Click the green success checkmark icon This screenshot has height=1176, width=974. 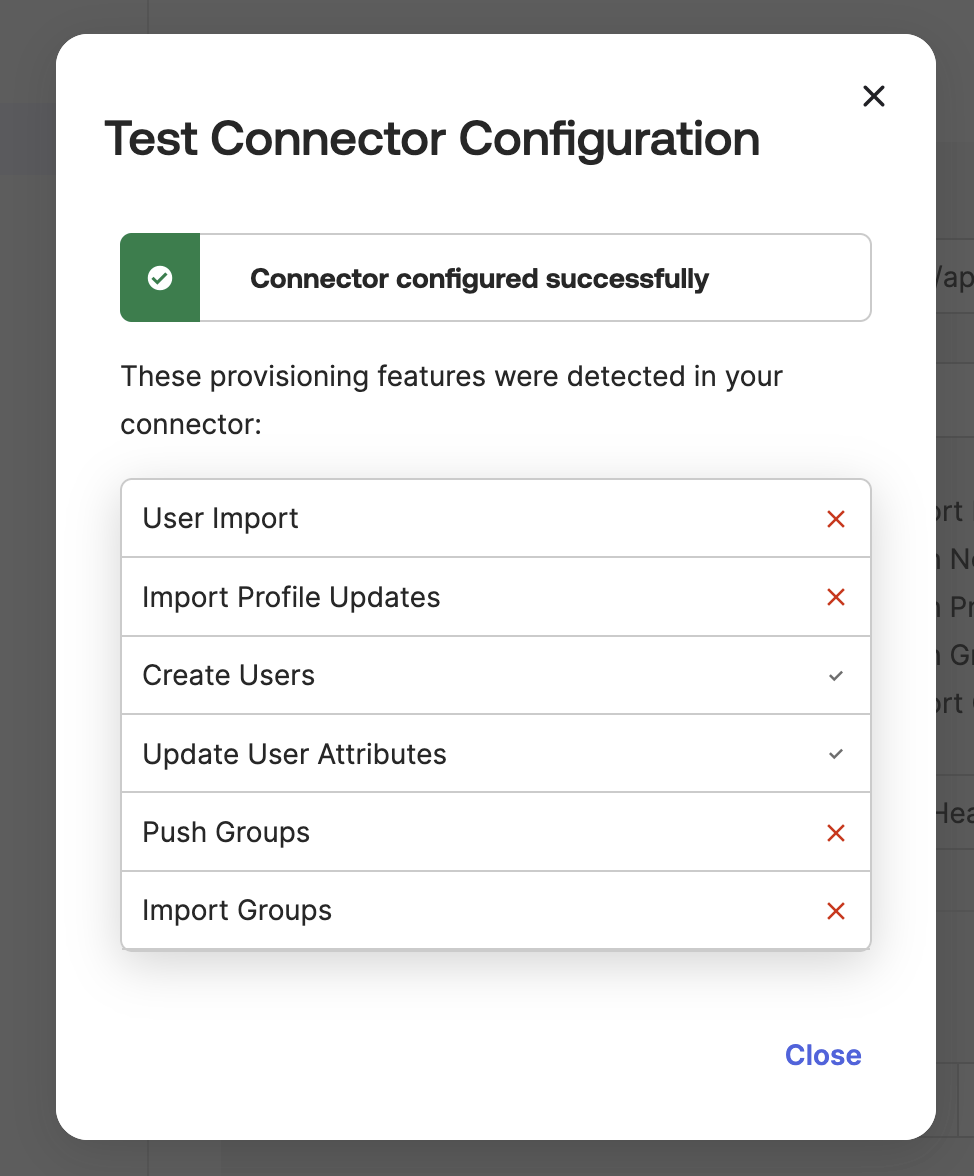click(x=160, y=278)
